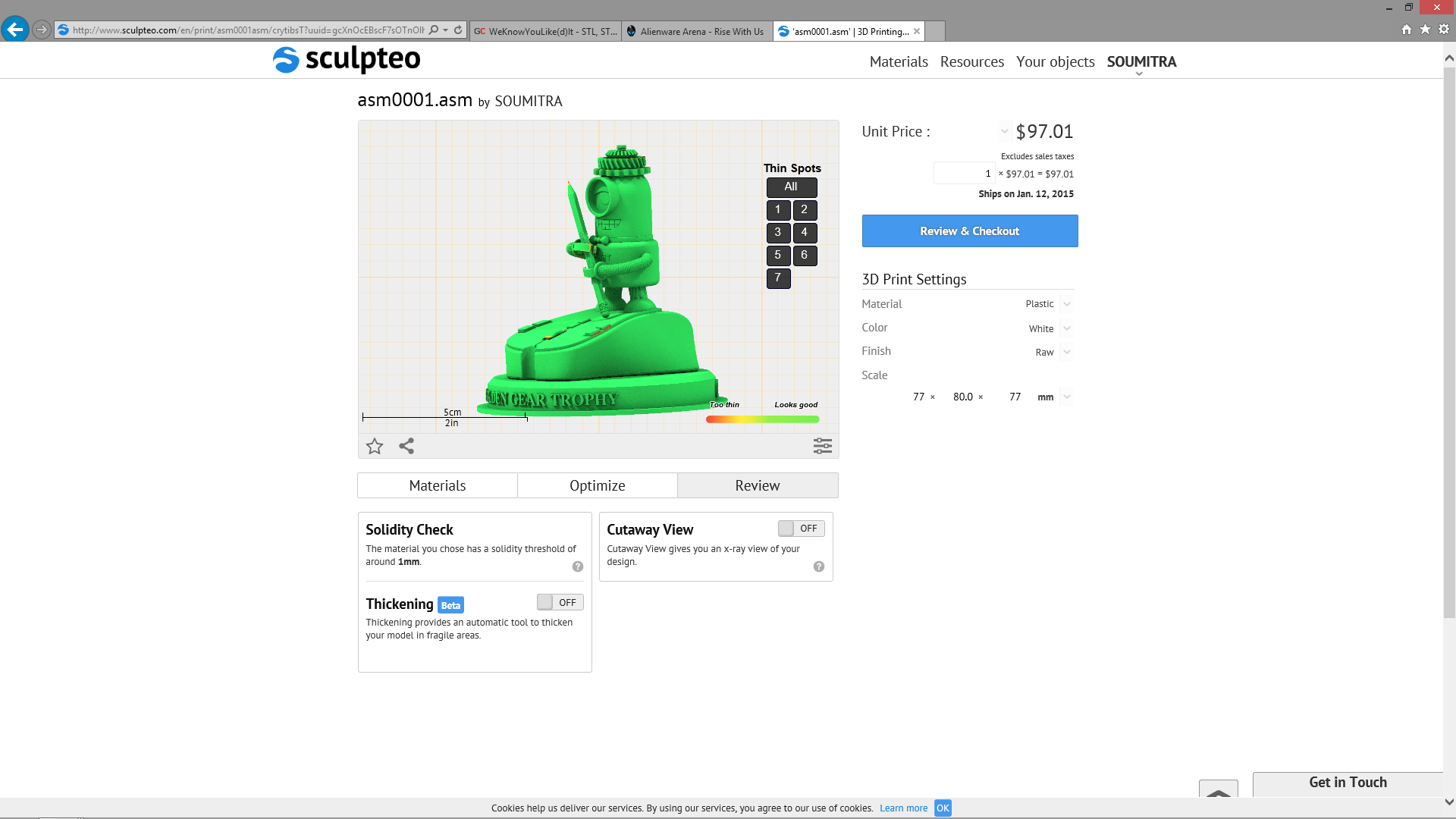Screen dimensions: 1456x819
Task: Close the 'asm0001.asm' browser tab
Action: [917, 31]
